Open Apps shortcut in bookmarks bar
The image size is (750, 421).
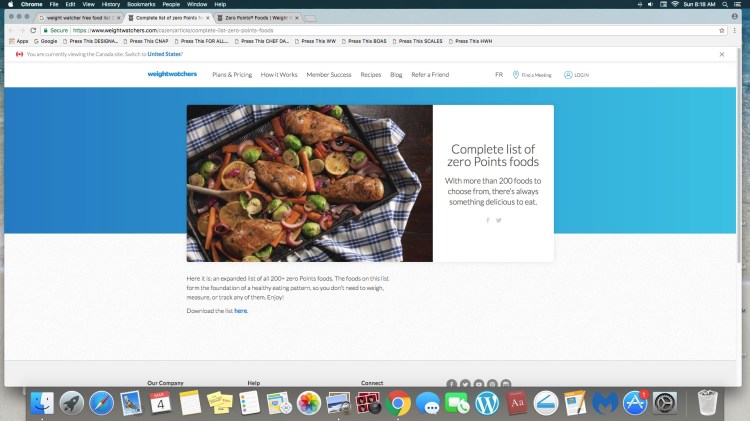pos(19,41)
